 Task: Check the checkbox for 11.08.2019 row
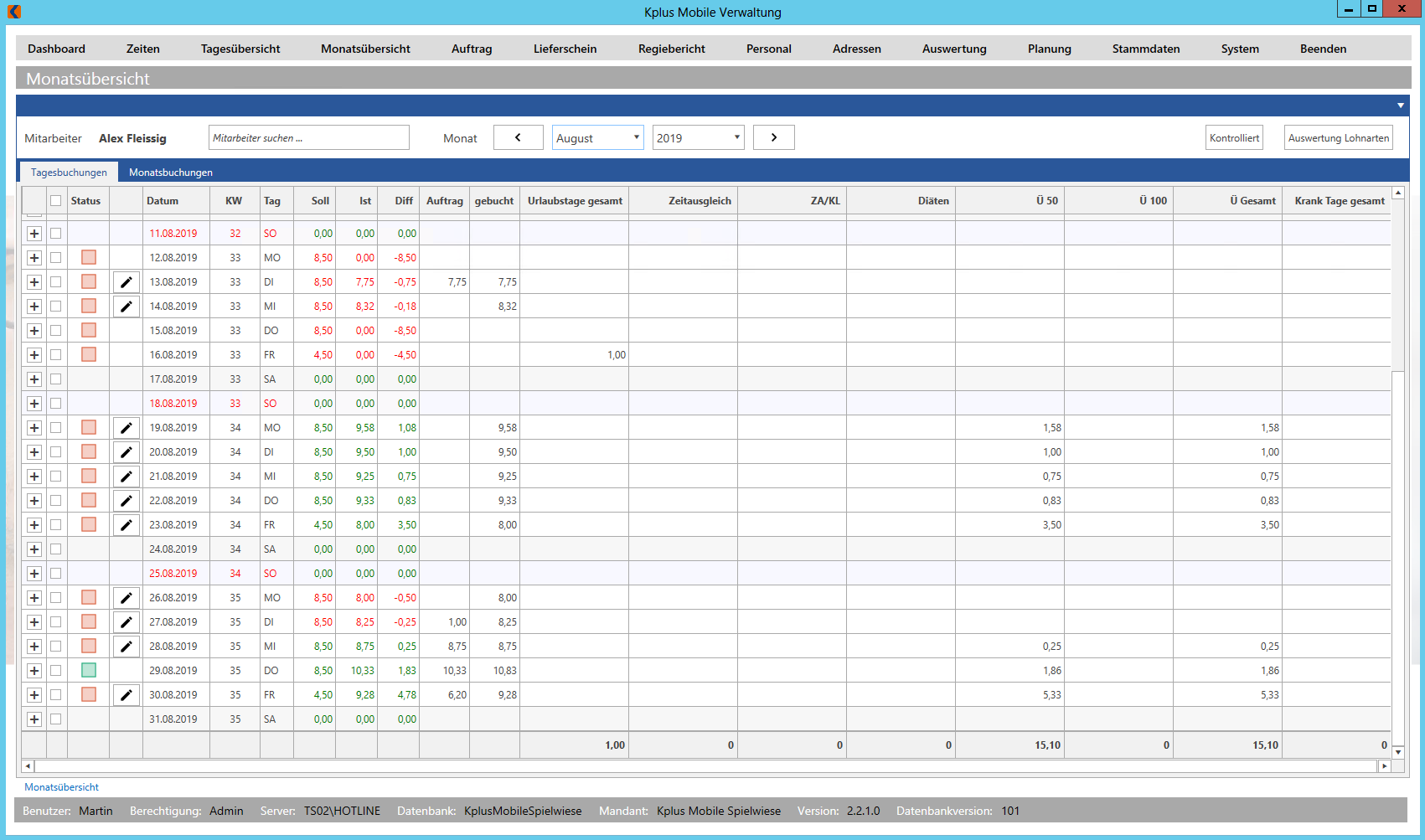pos(56,234)
